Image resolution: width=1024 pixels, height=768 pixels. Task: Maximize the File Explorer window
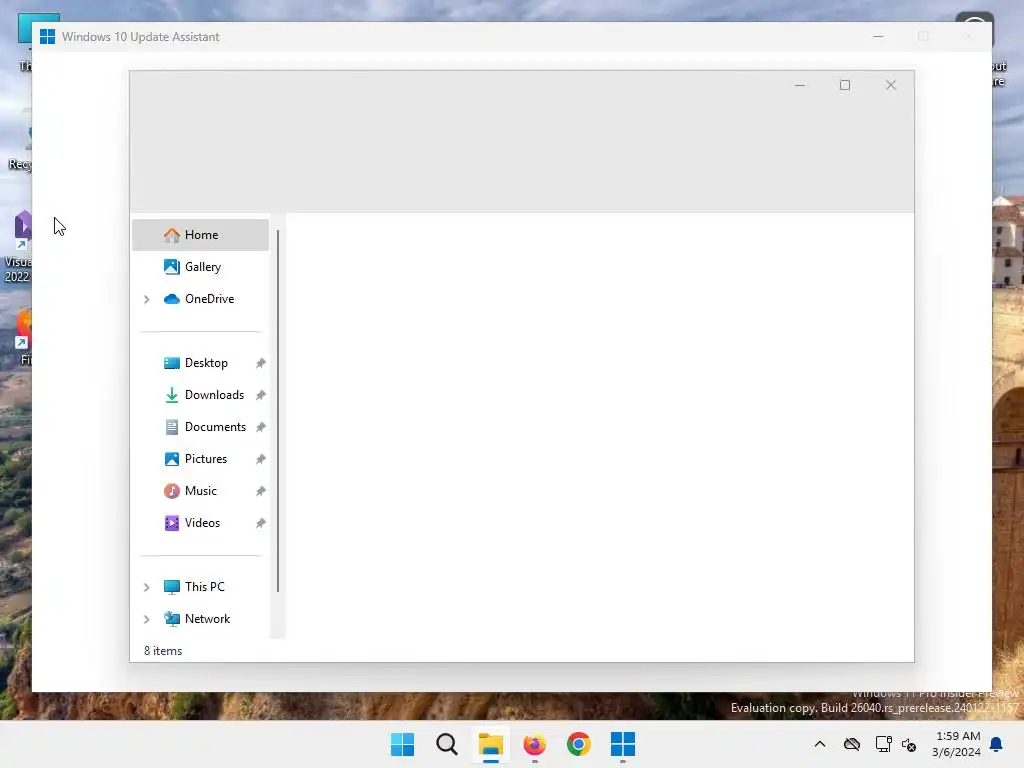tap(845, 86)
